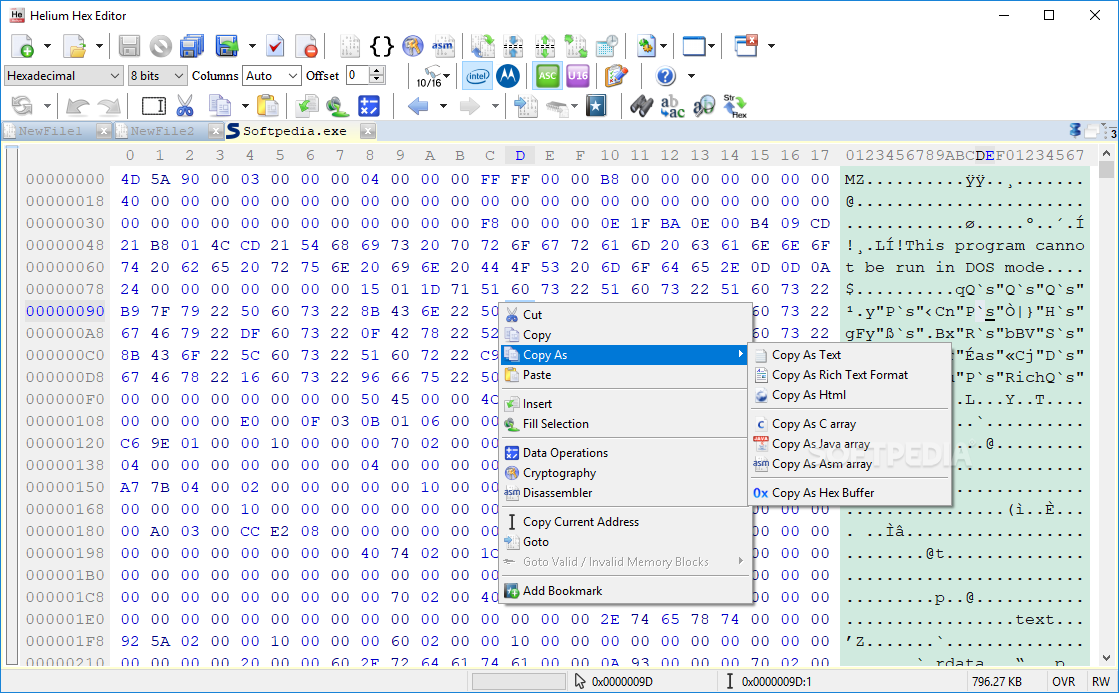Click the 796.27 KB file size status
The width and height of the screenshot is (1119, 693).
tap(997, 682)
